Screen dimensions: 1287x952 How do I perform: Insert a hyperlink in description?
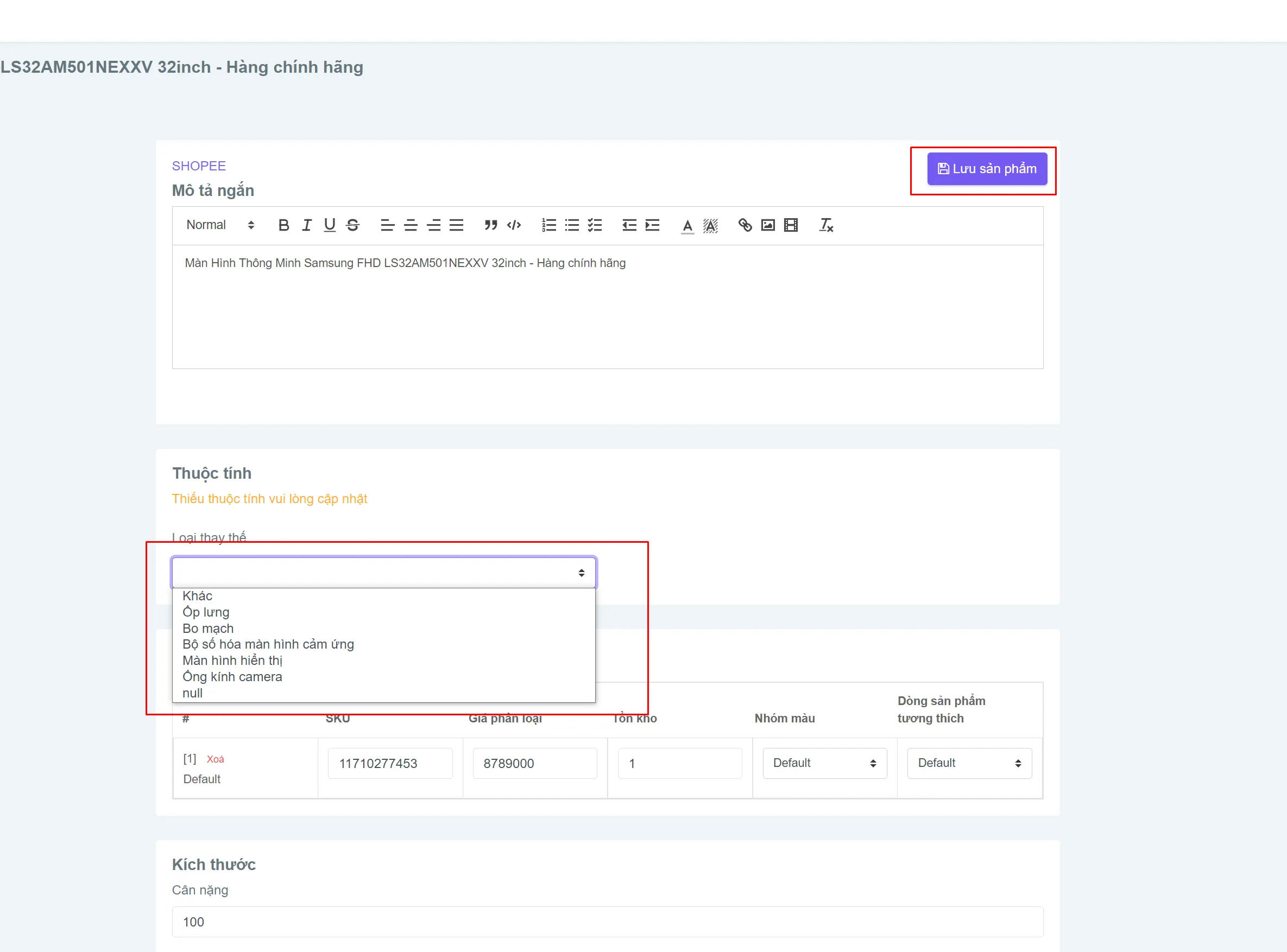point(745,225)
